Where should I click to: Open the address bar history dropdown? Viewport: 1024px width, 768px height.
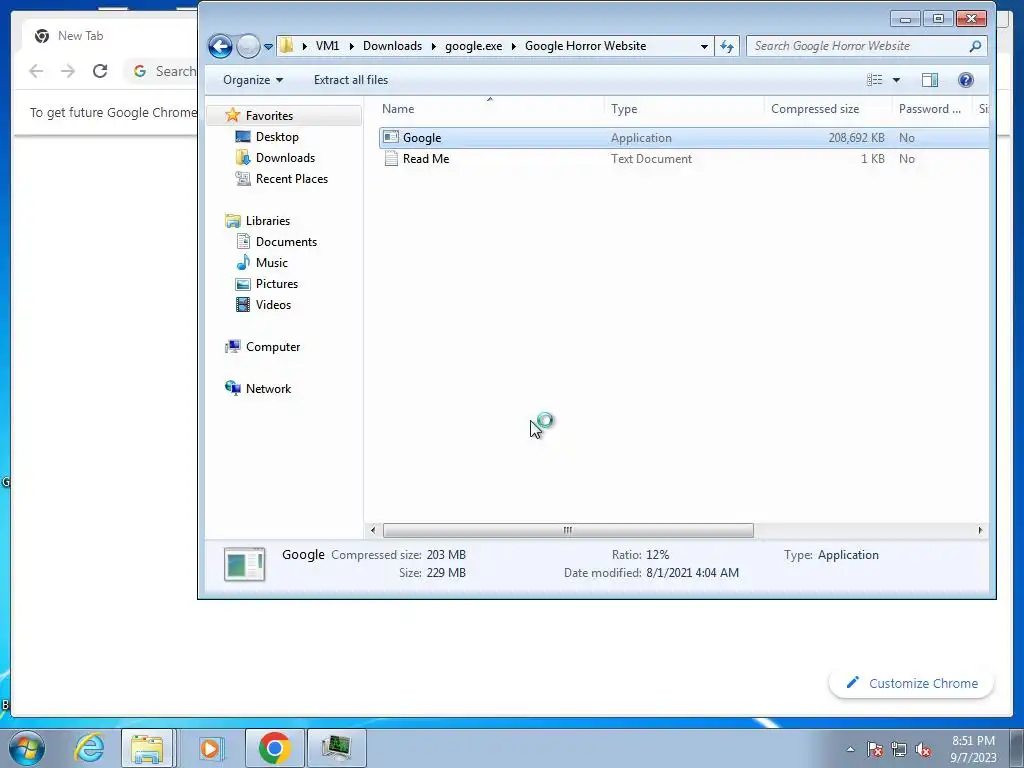point(704,46)
